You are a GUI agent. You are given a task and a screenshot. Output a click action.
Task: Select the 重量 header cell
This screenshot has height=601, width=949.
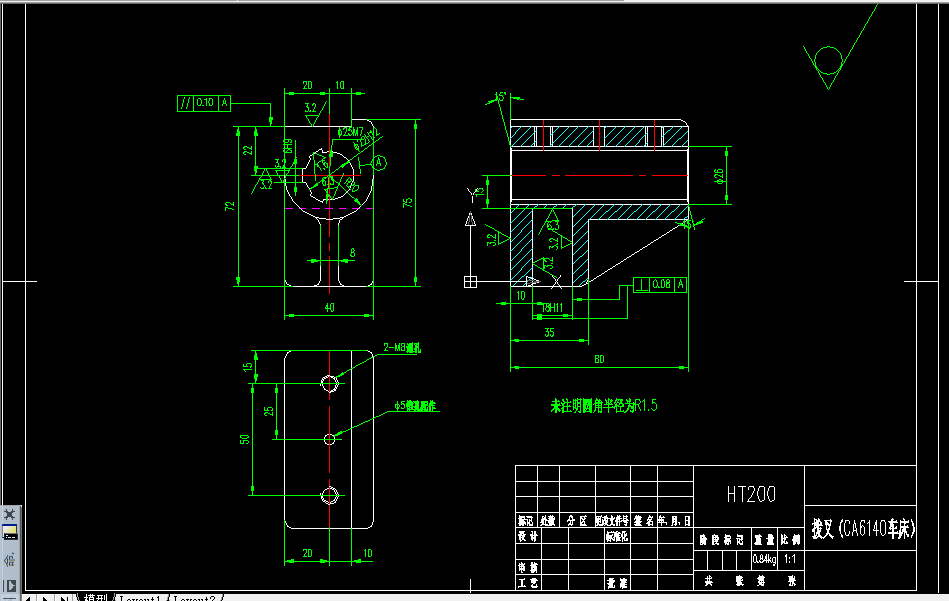tap(764, 539)
